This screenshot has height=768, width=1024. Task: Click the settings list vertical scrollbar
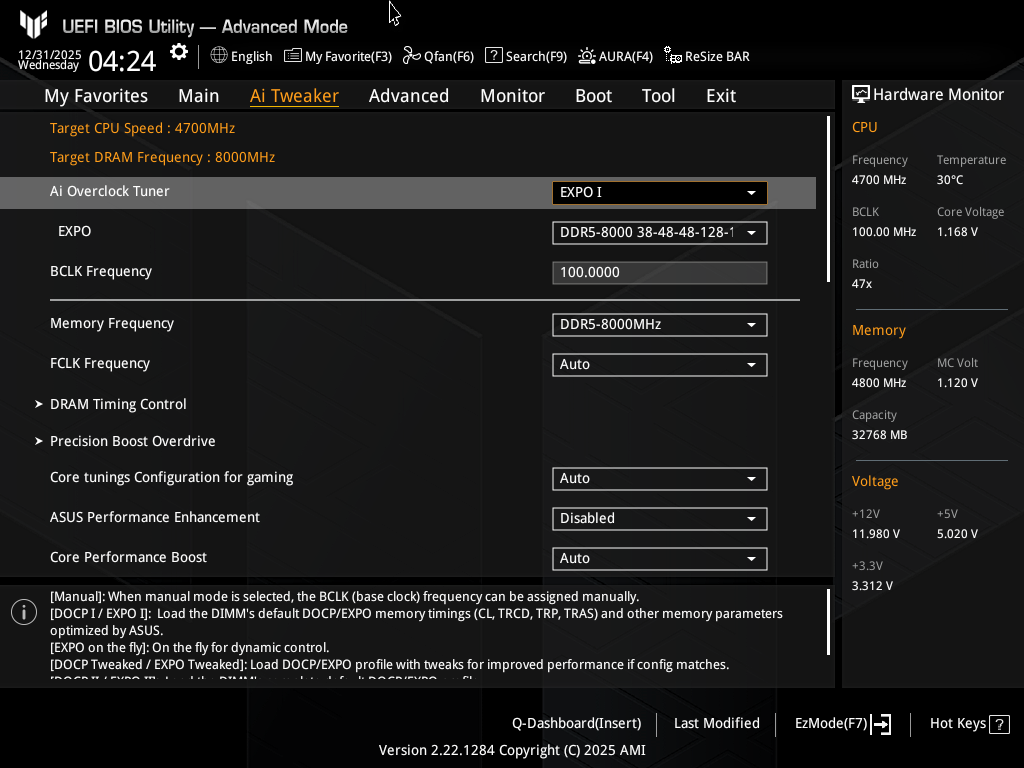(x=829, y=200)
